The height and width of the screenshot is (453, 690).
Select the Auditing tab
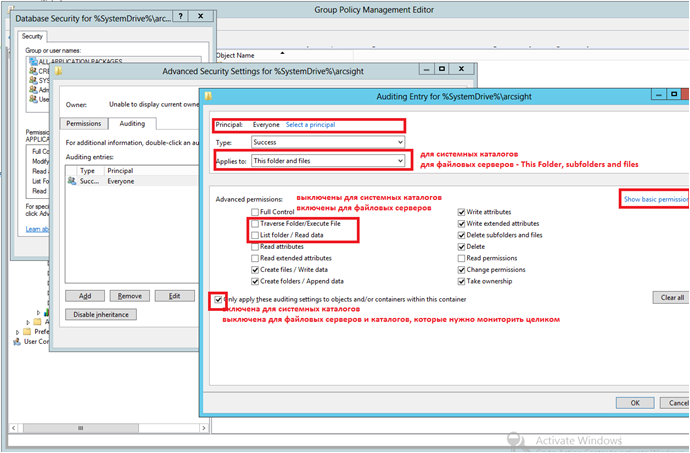tap(132, 124)
